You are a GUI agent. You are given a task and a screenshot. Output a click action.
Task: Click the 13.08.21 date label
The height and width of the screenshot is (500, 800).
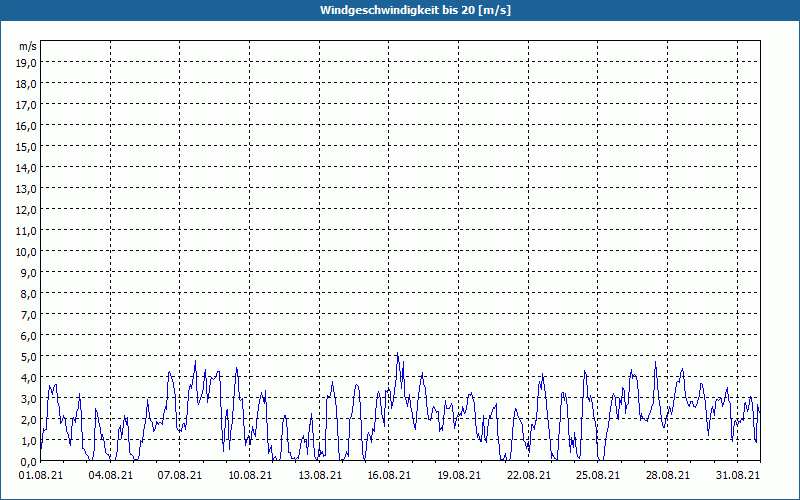(319, 476)
